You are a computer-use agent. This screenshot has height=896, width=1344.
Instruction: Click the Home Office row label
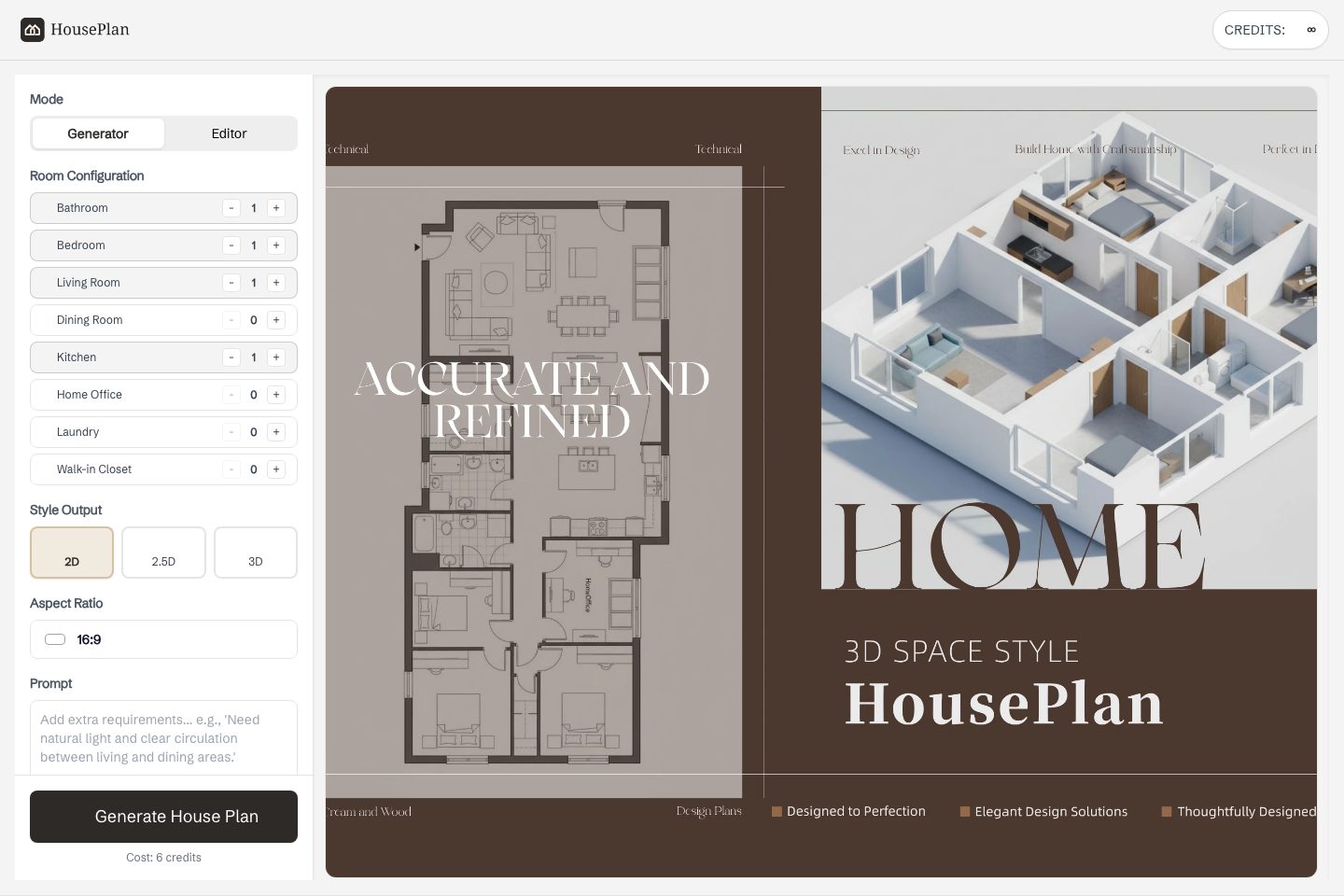coord(90,395)
